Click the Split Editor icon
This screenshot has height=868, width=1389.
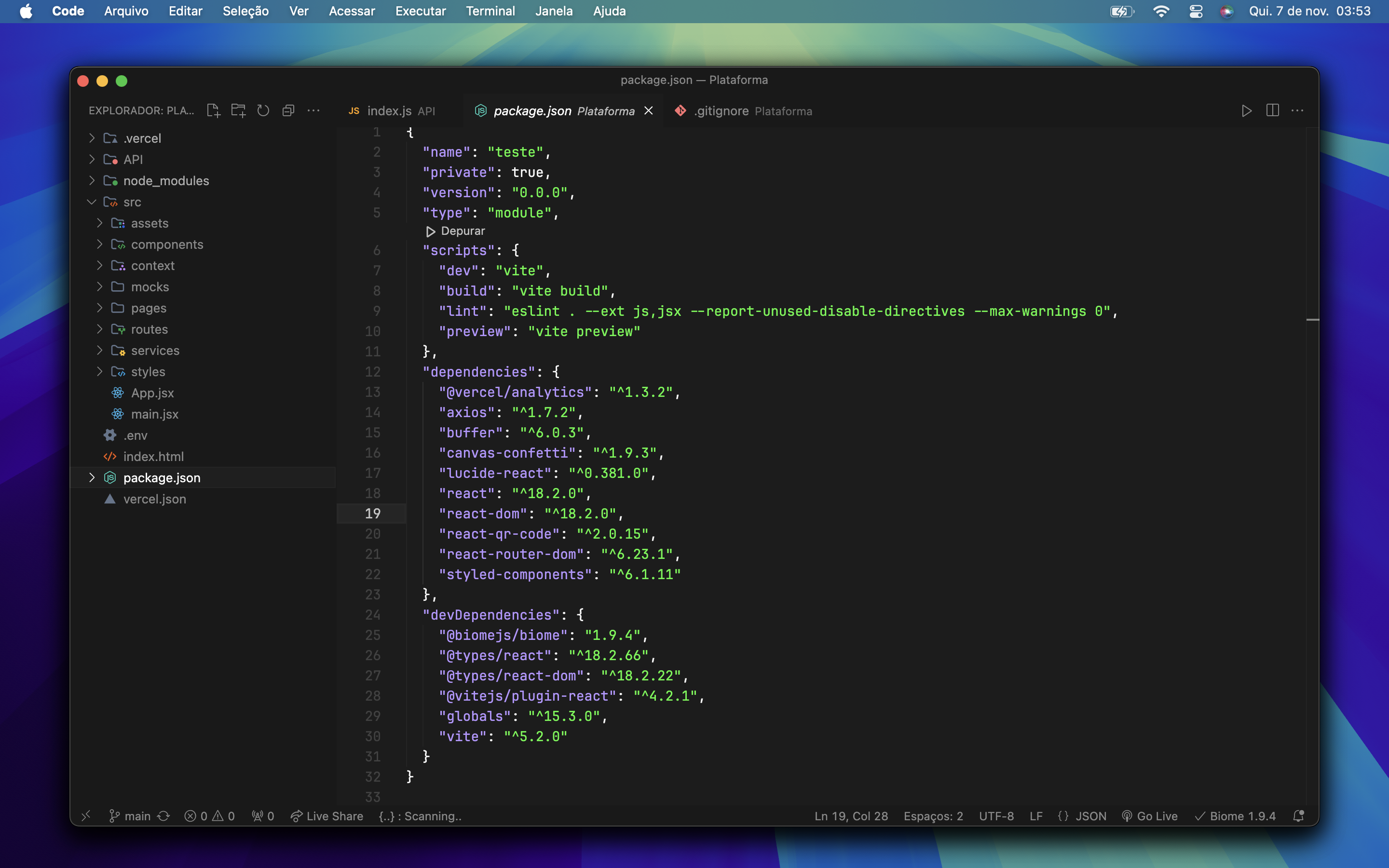coord(1272,111)
